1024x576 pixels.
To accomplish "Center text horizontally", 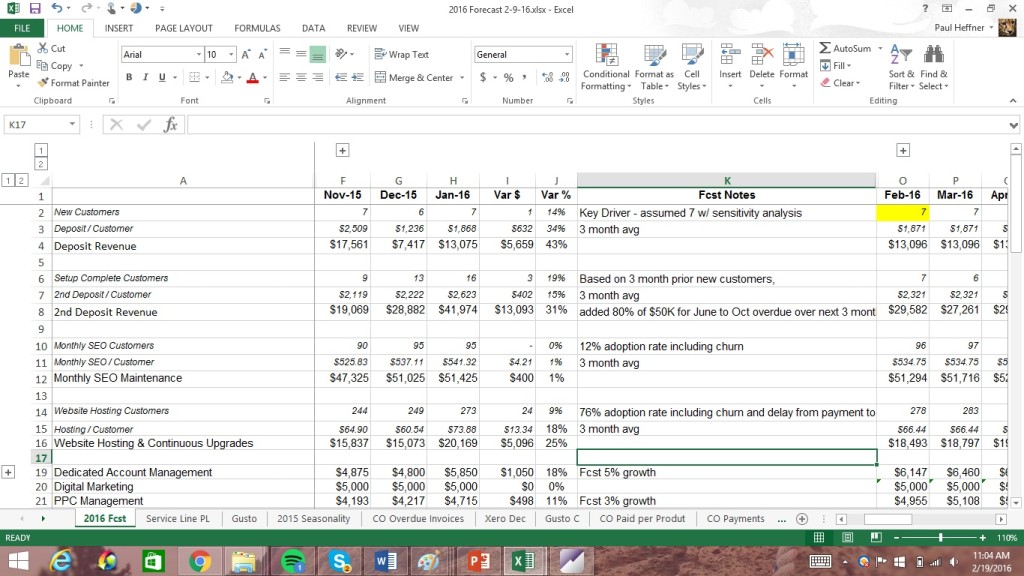I will pyautogui.click(x=301, y=77).
